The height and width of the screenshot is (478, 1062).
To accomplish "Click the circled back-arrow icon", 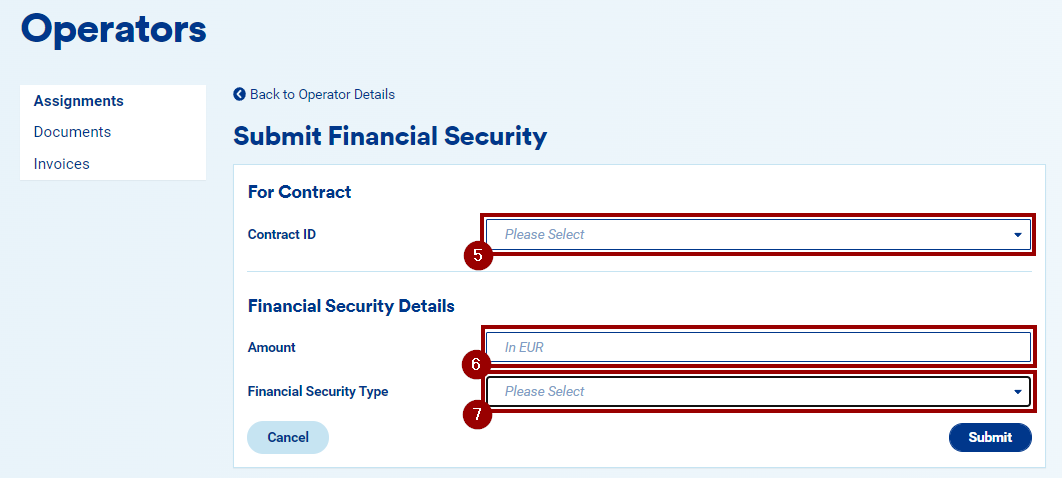I will pyautogui.click(x=239, y=94).
